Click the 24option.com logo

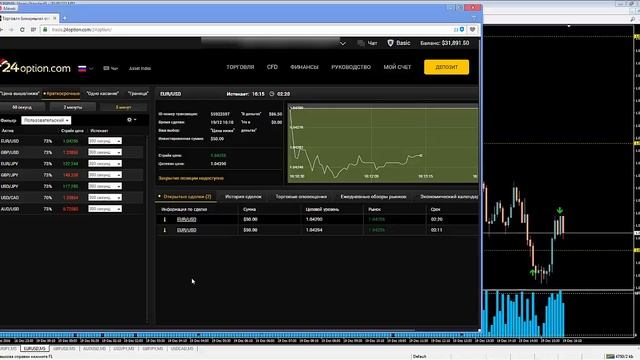pos(36,67)
